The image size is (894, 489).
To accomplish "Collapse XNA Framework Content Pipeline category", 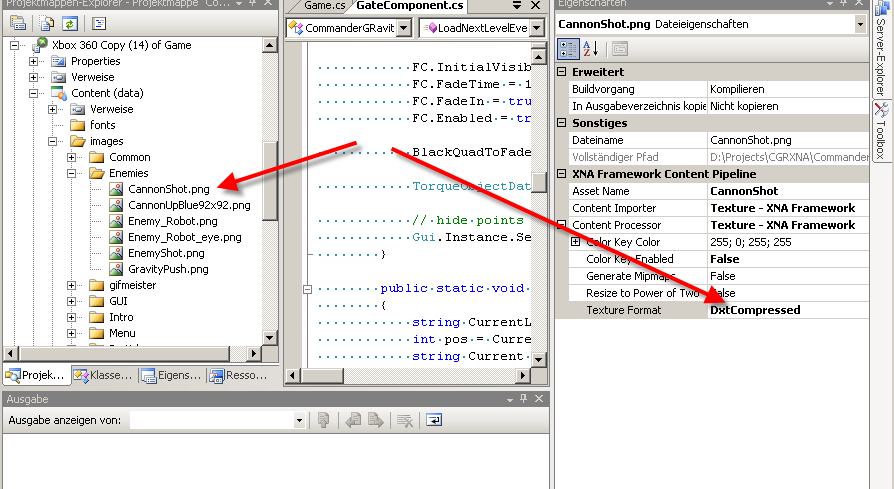I will click(x=562, y=174).
